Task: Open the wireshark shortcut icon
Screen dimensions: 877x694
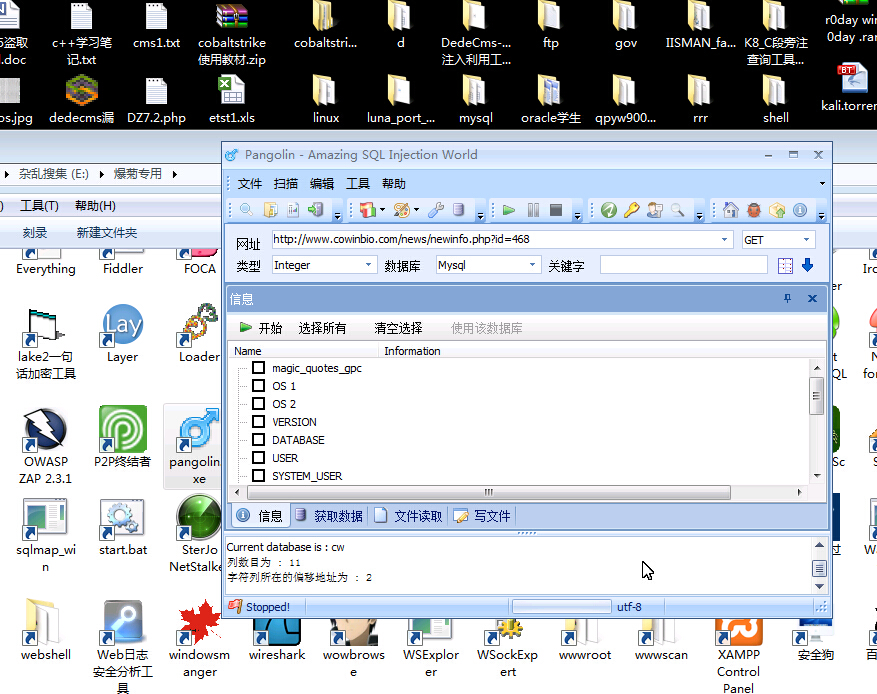Action: pos(277,640)
